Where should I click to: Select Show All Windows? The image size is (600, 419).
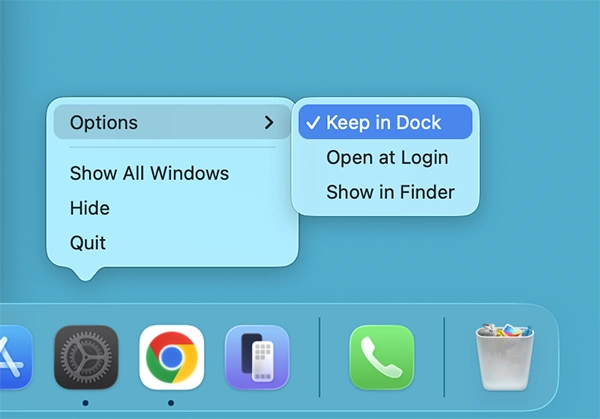click(x=172, y=173)
